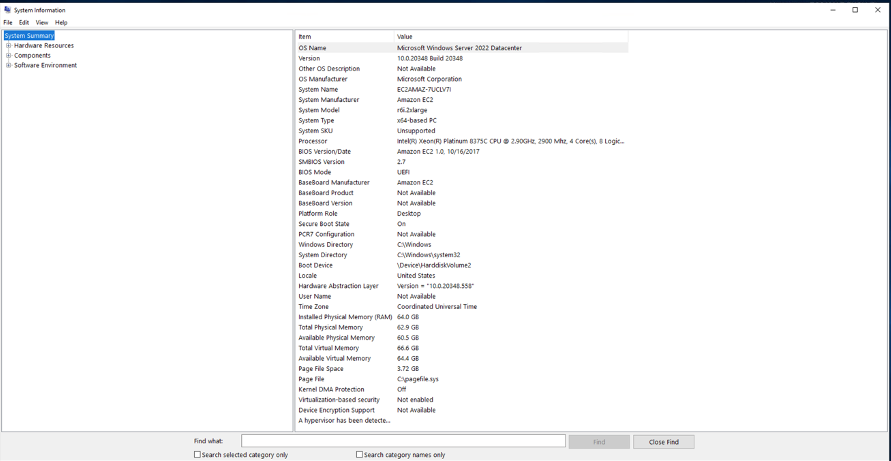The width and height of the screenshot is (891, 461).
Task: Select the Total Physical Memory row
Action: click(x=462, y=327)
